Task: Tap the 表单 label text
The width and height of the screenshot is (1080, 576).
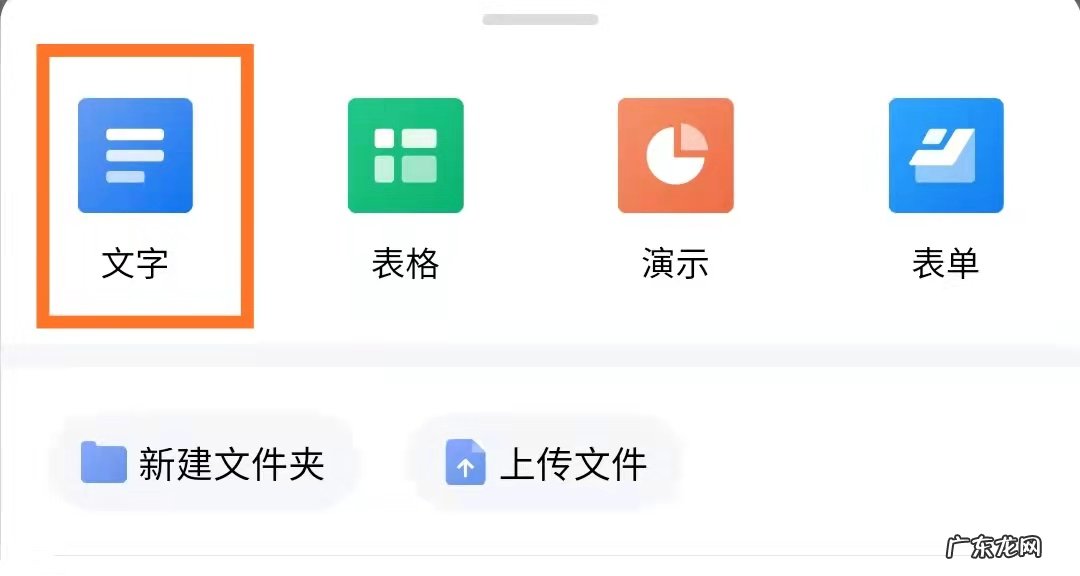Action: [x=946, y=264]
